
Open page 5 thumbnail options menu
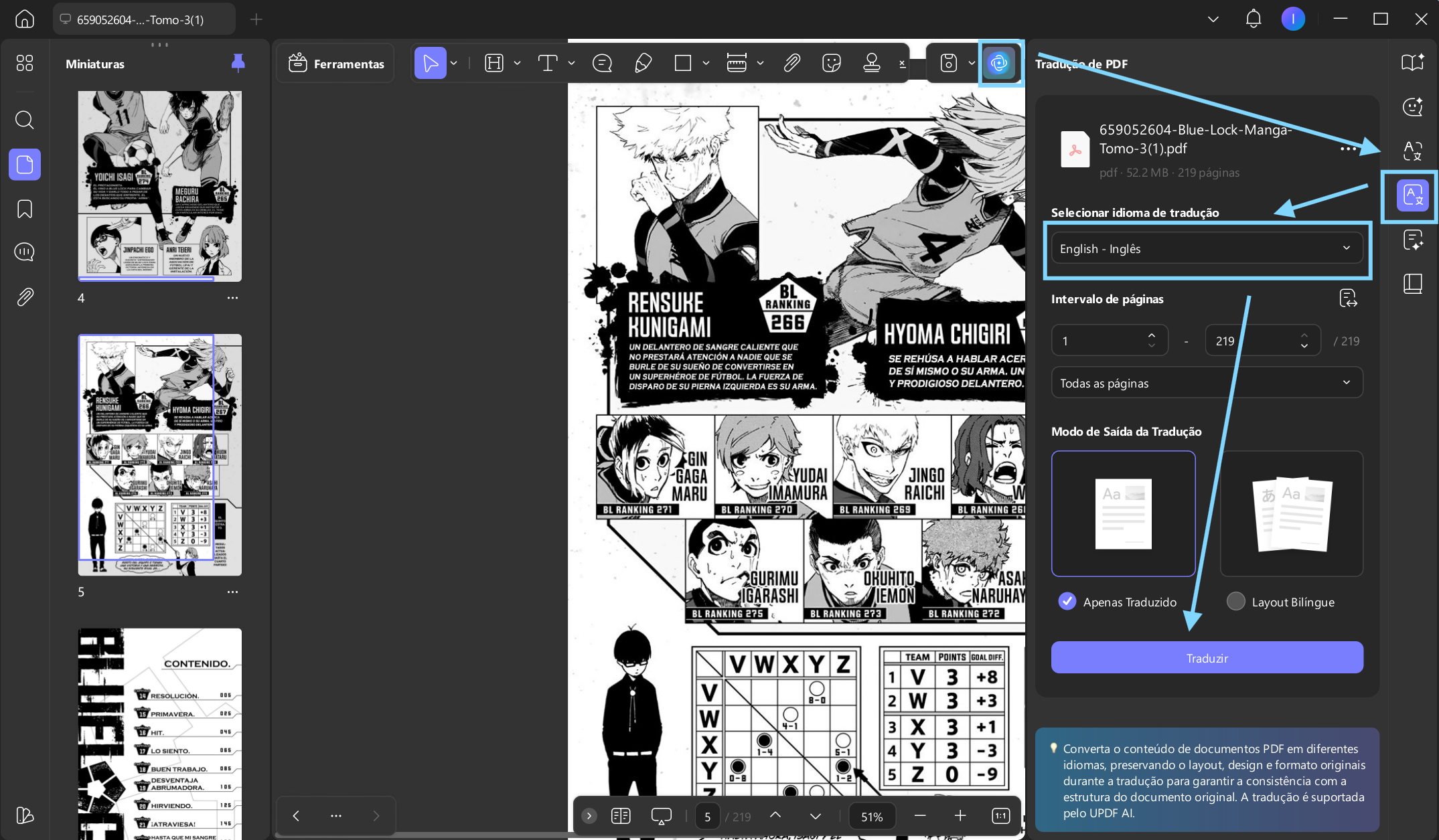(x=232, y=592)
